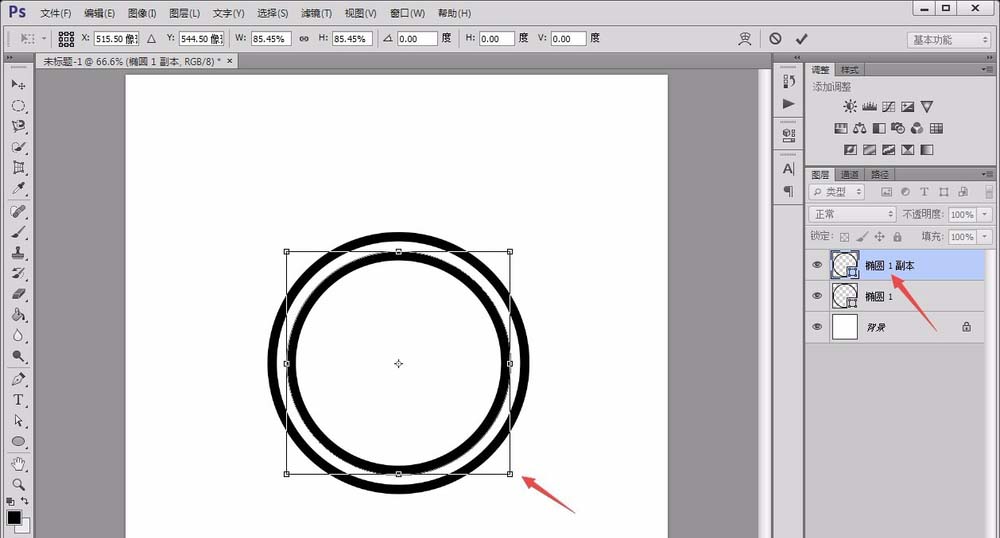Select the Zoom tool
This screenshot has width=1000, height=538.
pyautogui.click(x=18, y=484)
